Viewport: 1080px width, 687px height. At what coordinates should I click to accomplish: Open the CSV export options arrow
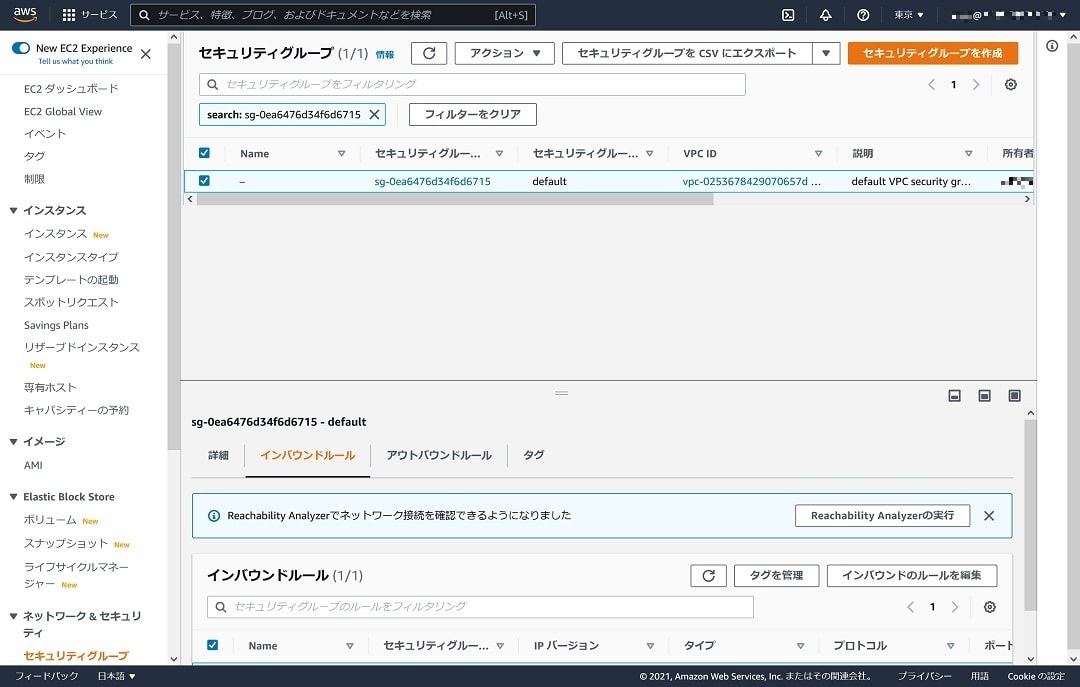tap(826, 53)
